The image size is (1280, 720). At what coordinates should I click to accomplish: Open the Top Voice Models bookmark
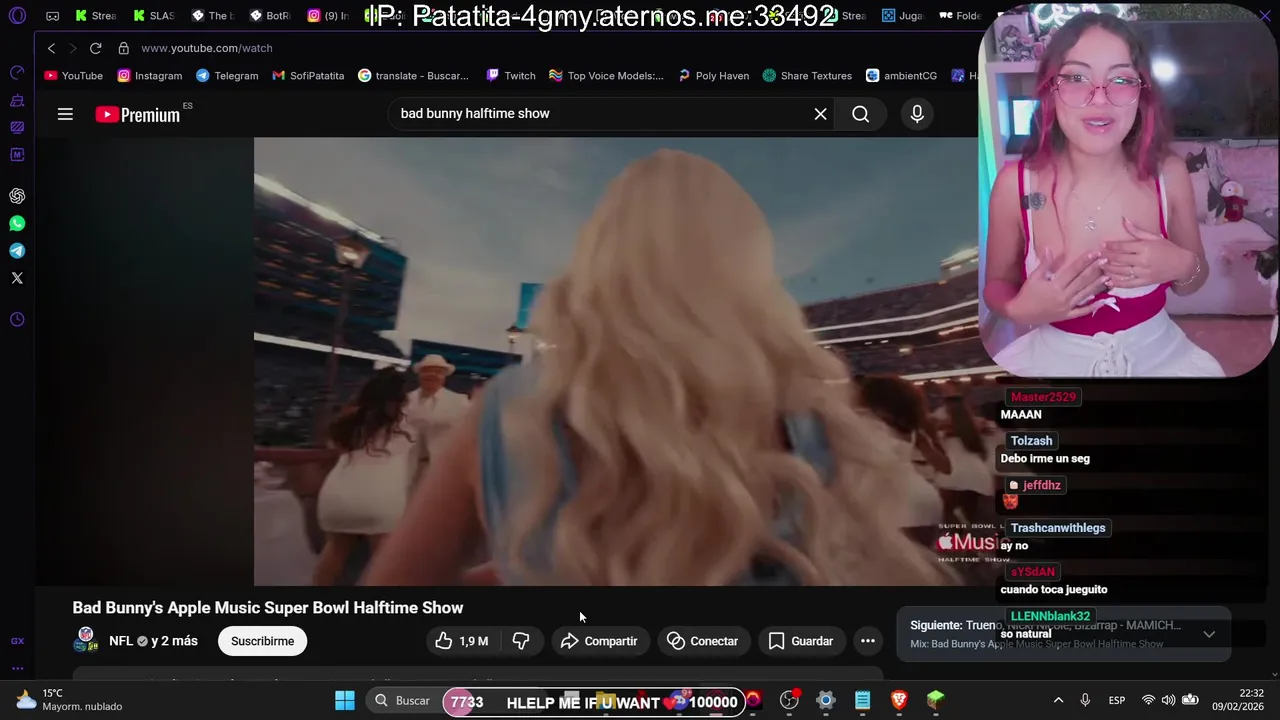(606, 76)
